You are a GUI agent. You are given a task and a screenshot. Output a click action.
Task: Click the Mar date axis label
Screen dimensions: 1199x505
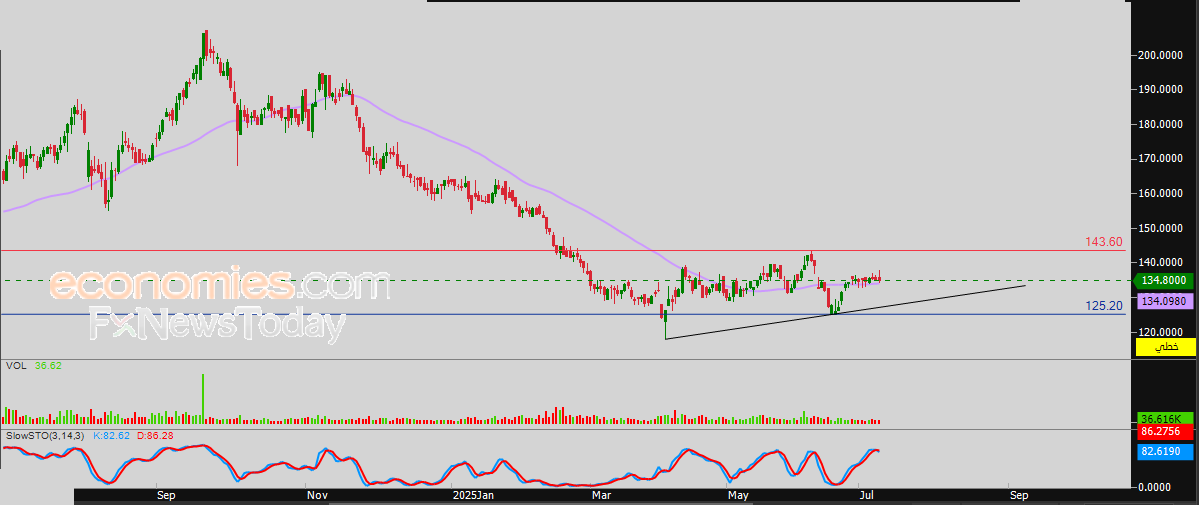(x=602, y=496)
